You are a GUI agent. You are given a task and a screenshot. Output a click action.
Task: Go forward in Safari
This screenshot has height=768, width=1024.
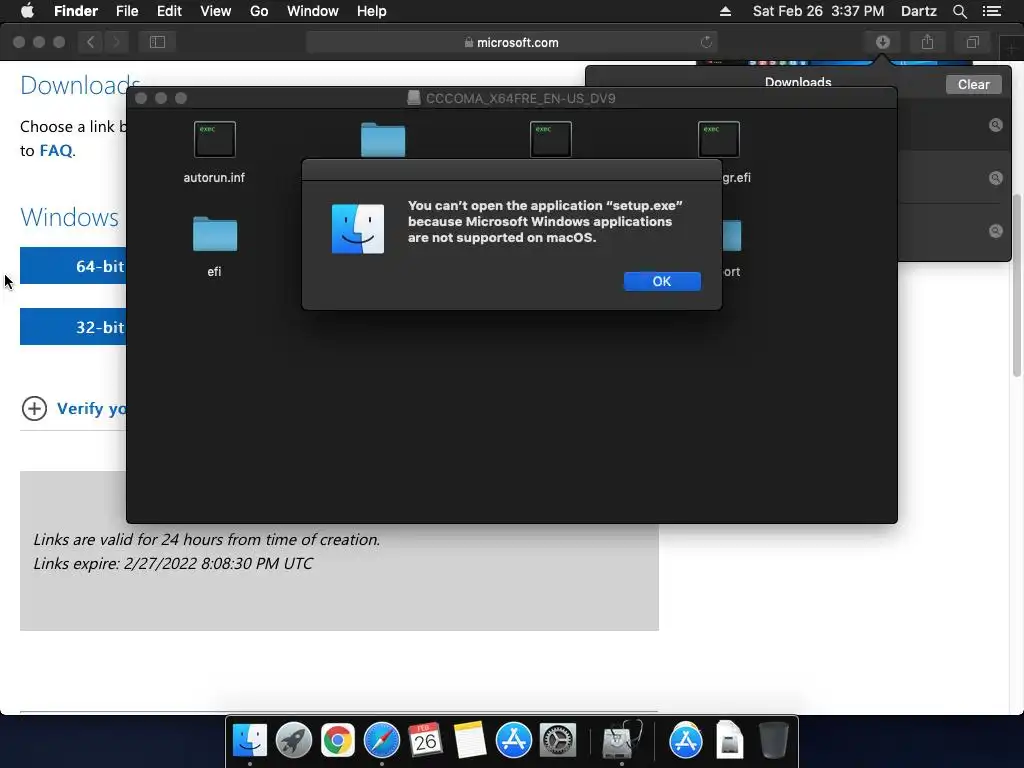116,42
